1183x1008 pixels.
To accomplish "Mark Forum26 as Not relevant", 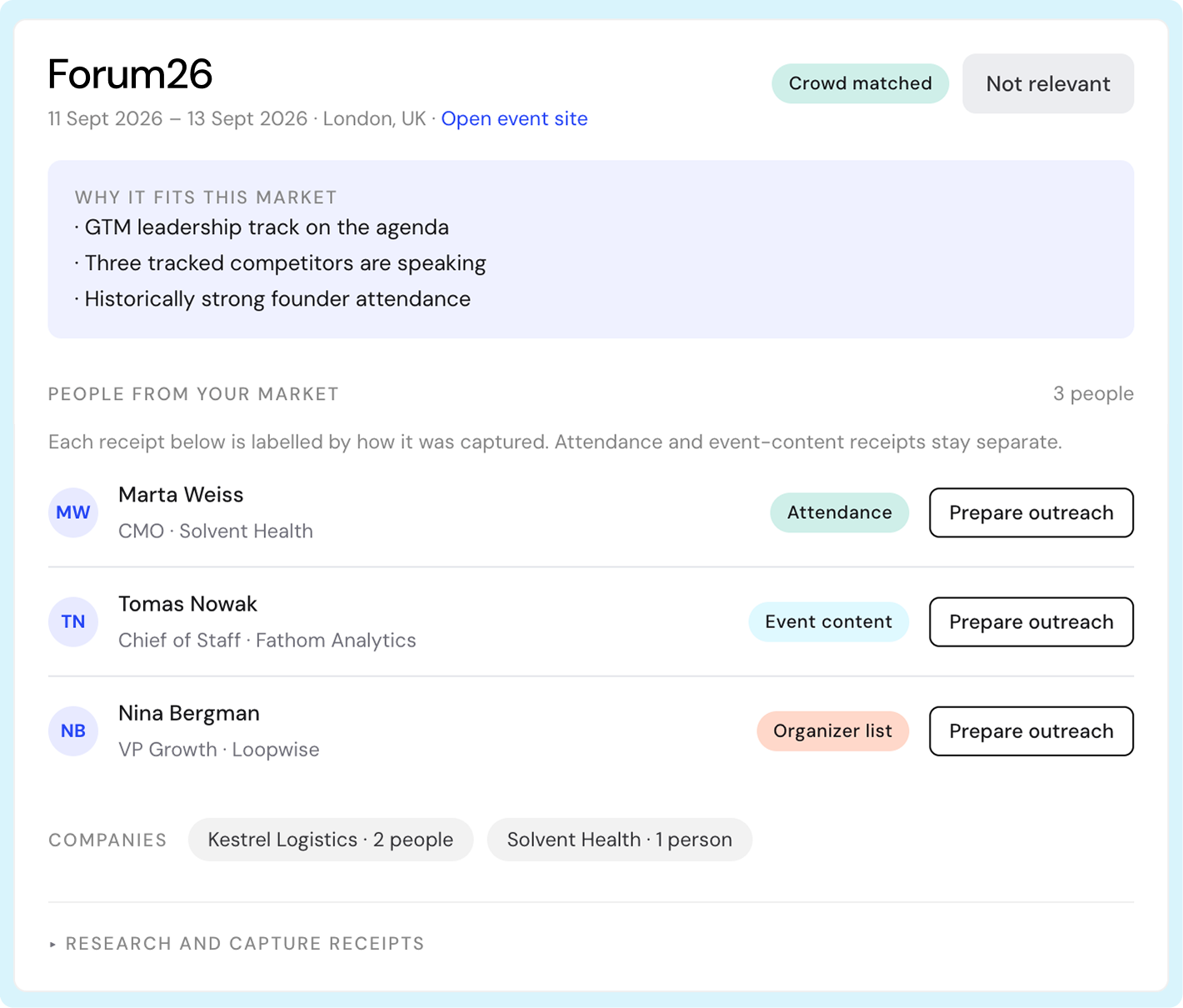I will pos(1048,83).
